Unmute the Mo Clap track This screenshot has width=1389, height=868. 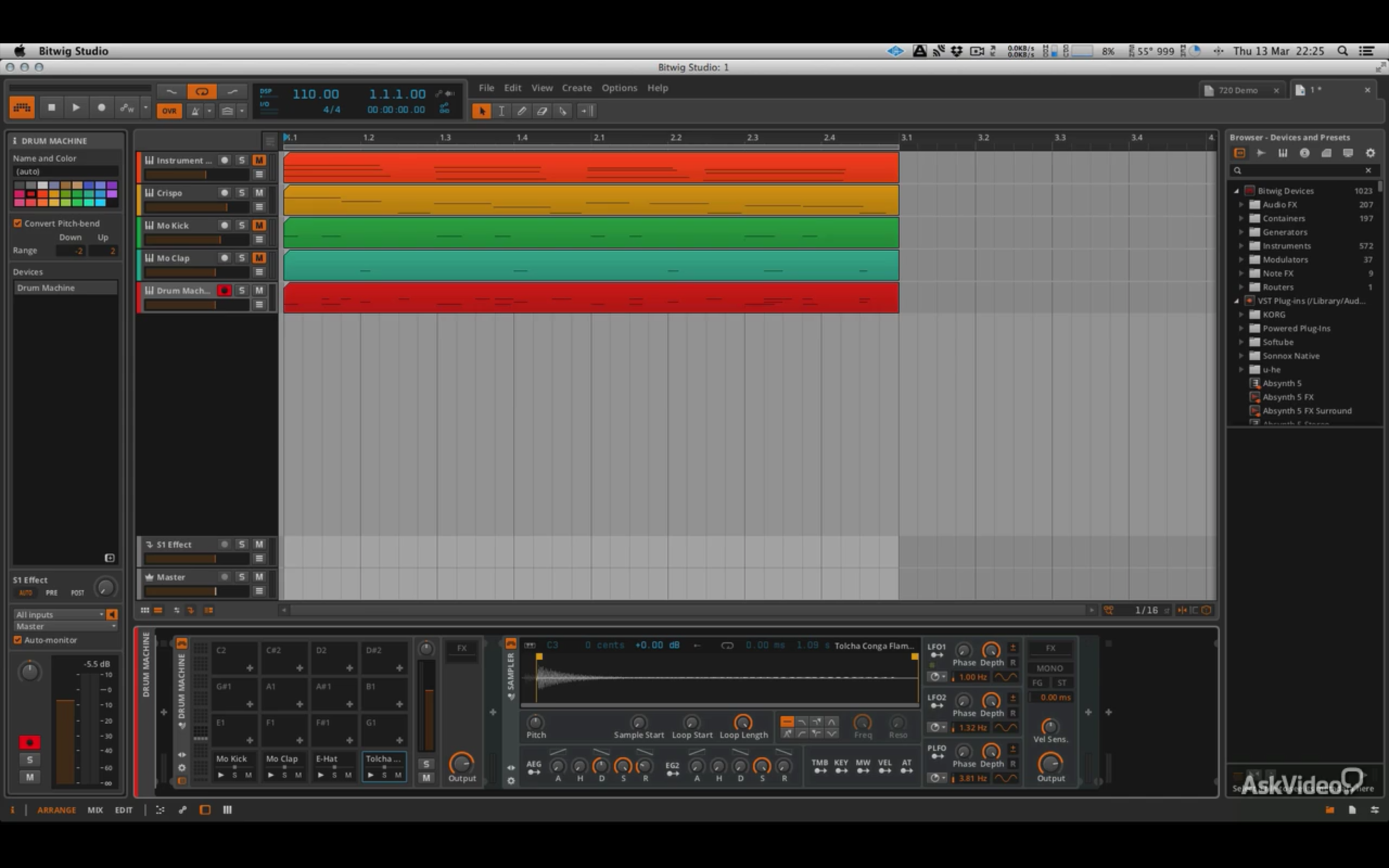tap(259, 258)
